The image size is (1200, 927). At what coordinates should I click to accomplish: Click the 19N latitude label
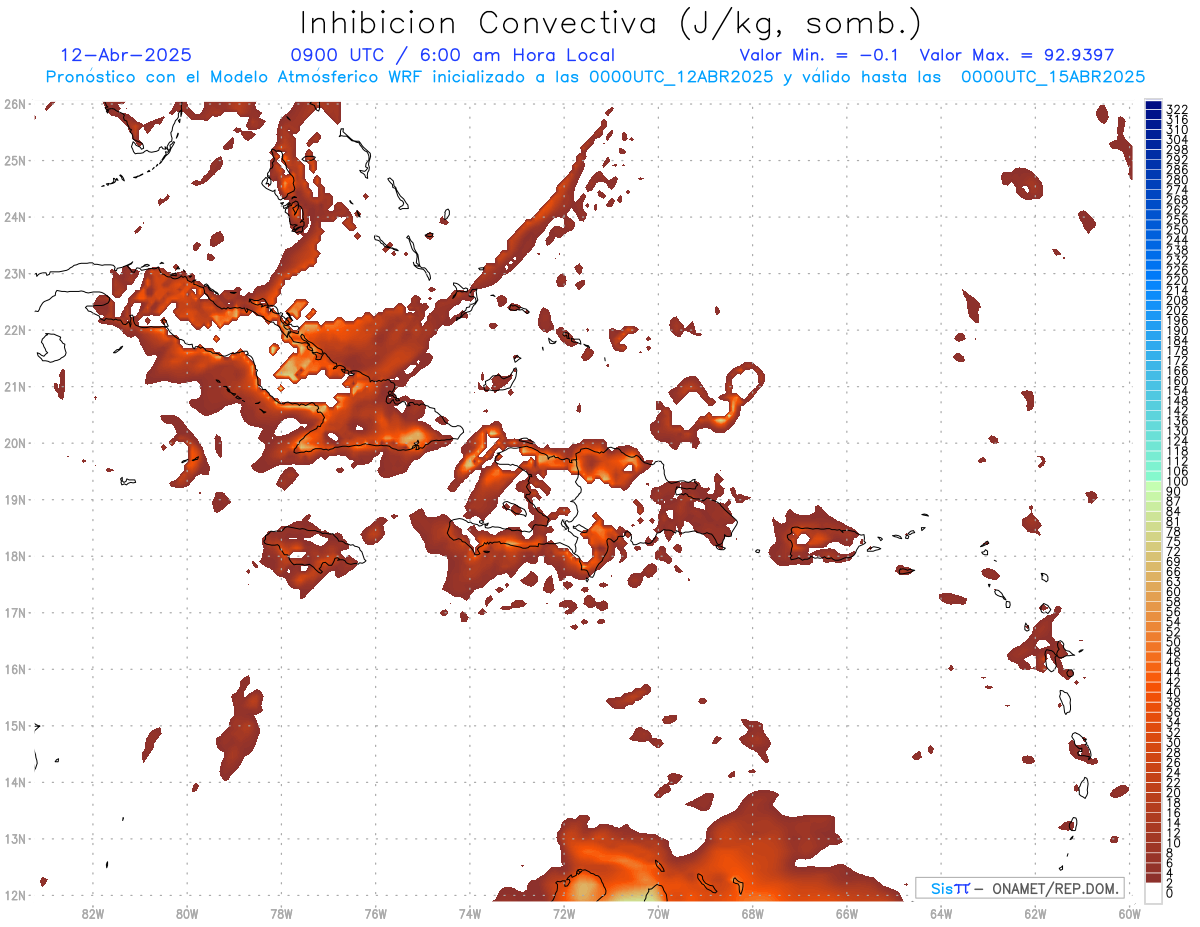(15, 499)
